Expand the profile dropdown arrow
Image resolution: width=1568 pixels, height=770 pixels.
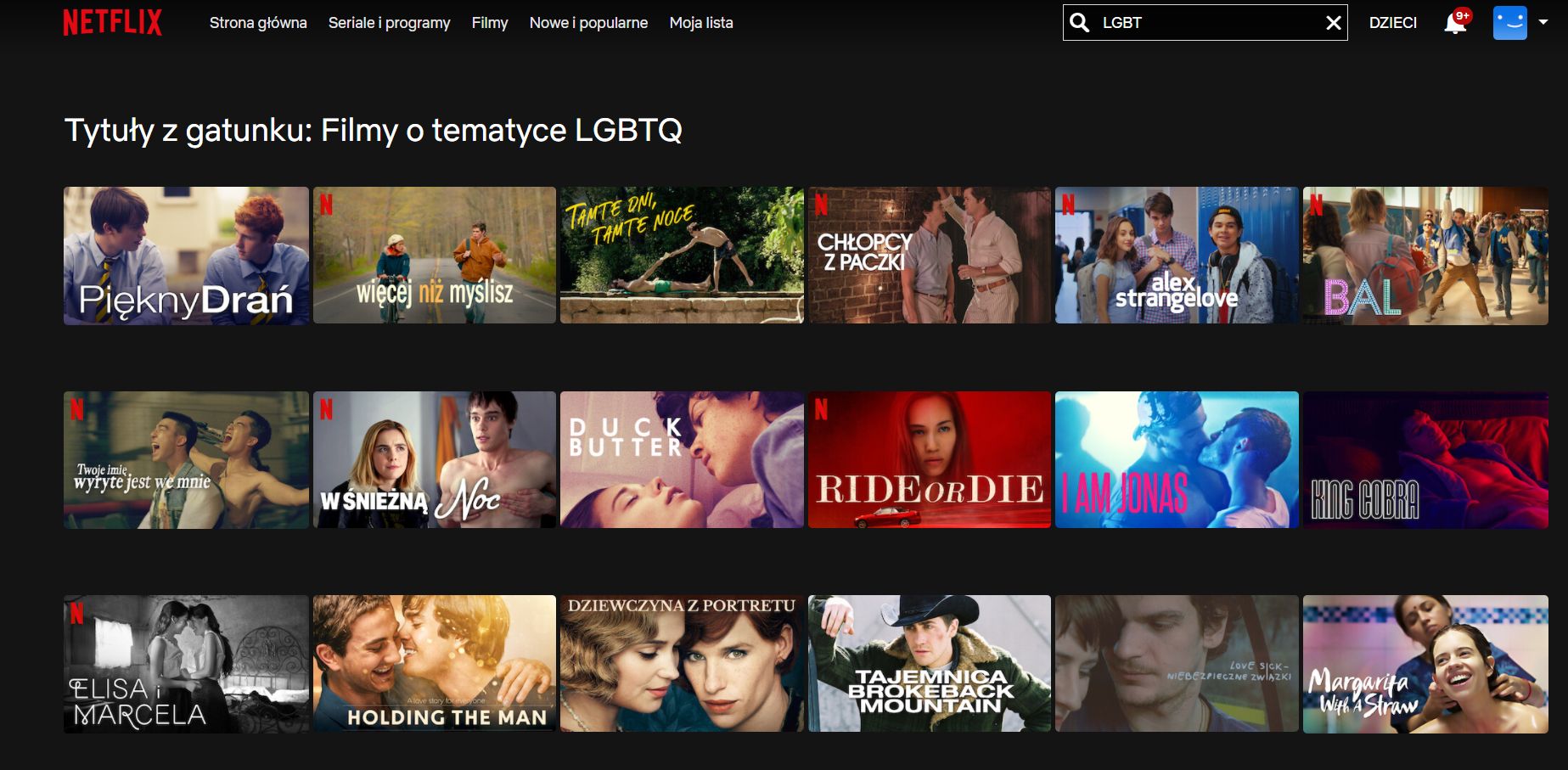point(1543,22)
